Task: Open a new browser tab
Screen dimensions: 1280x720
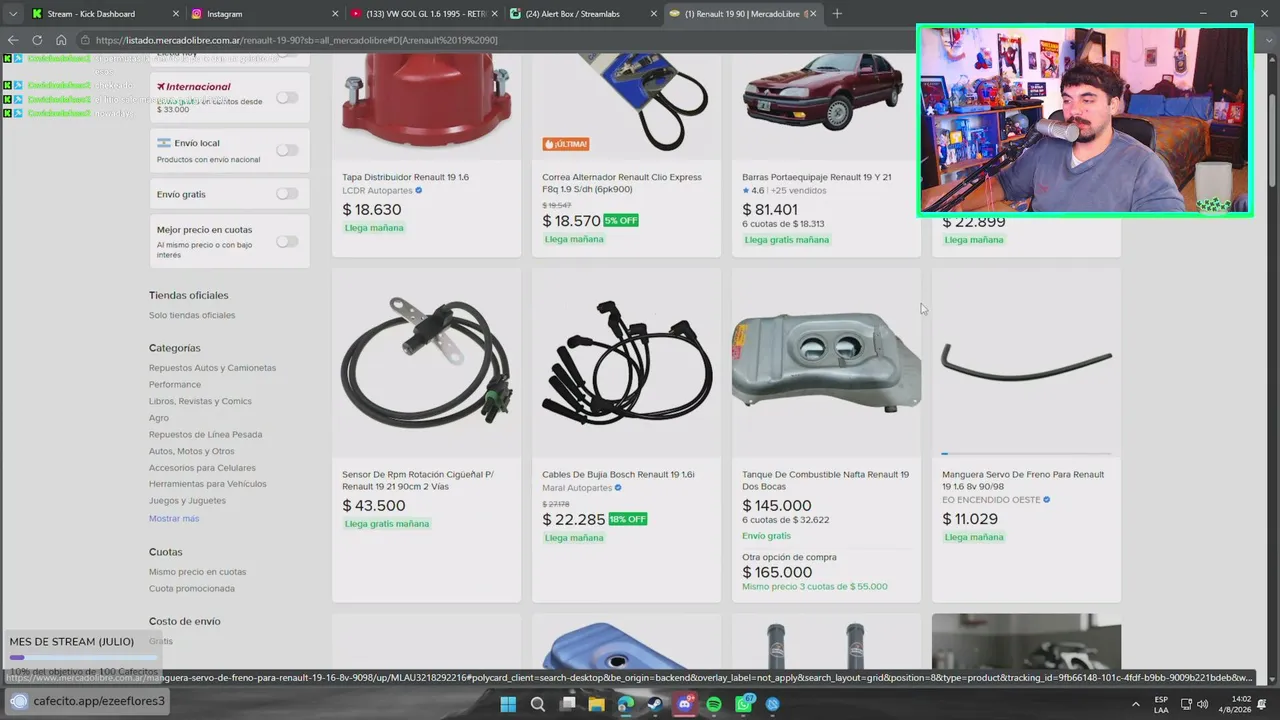Action: tap(837, 14)
